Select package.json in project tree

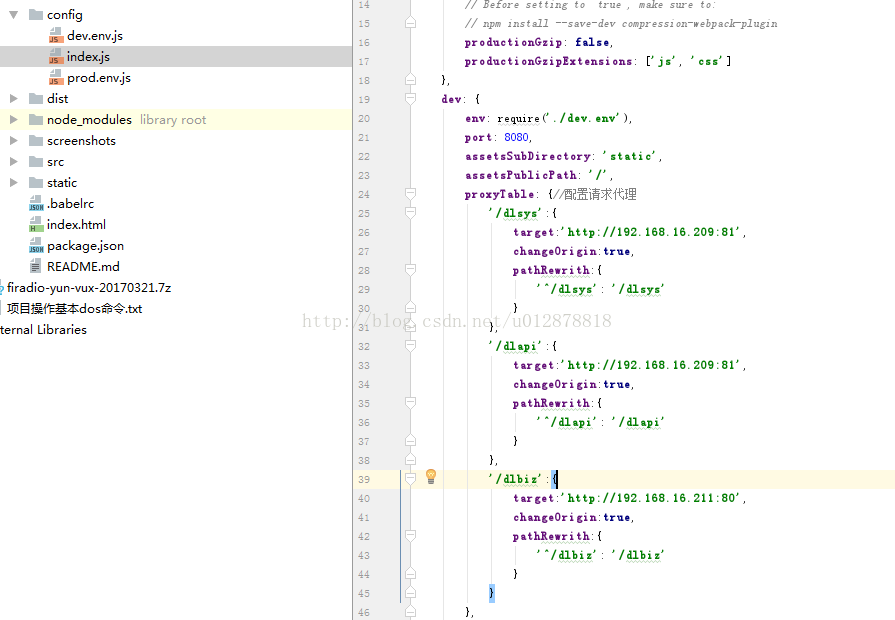tap(85, 246)
